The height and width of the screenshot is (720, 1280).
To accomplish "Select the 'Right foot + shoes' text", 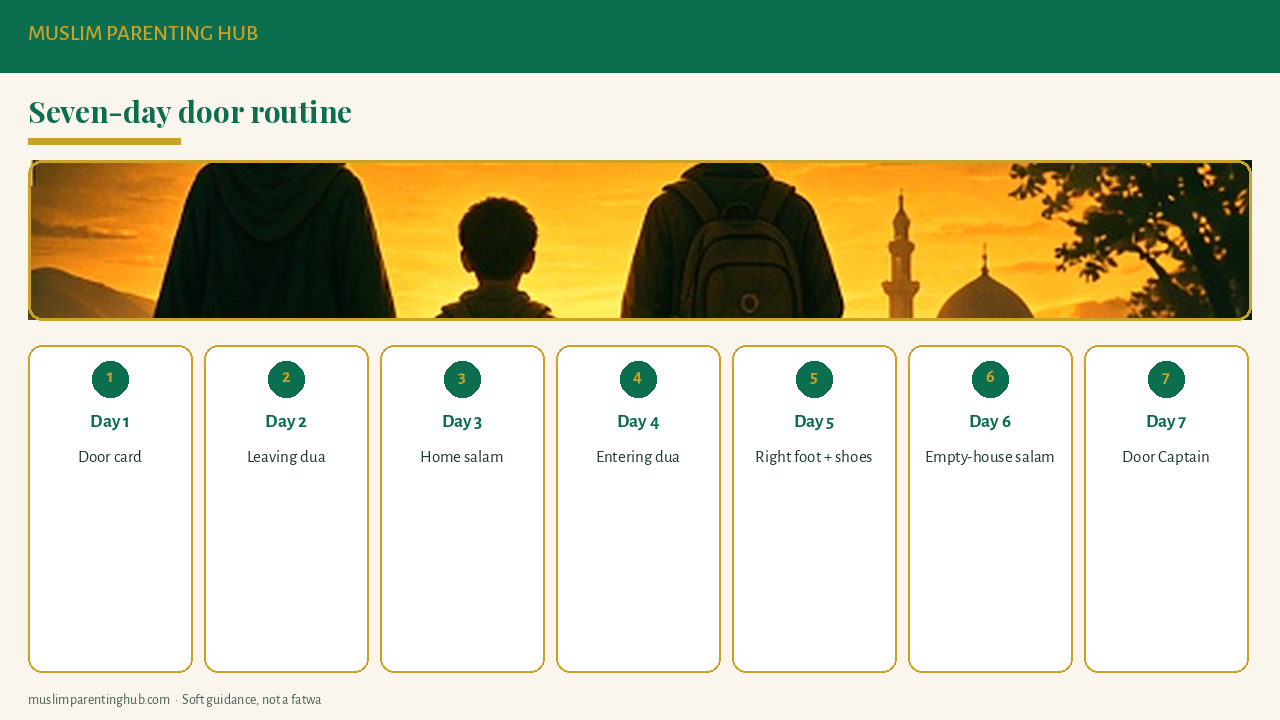I will (x=814, y=457).
